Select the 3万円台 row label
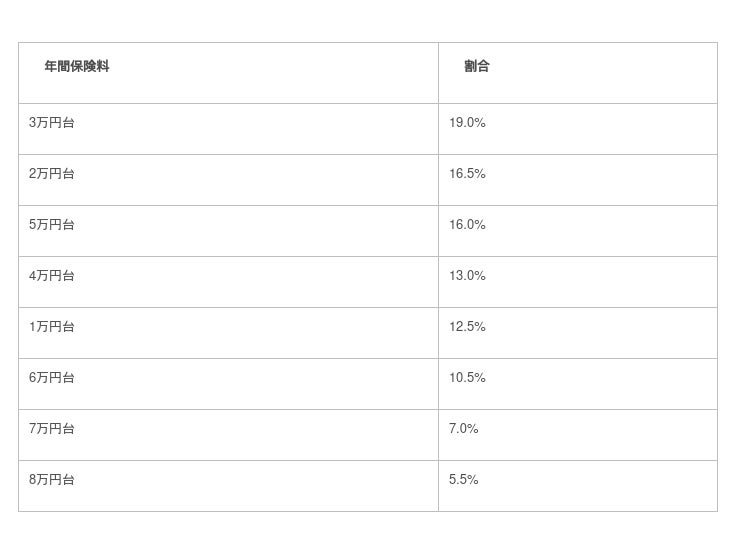The image size is (740, 552). tap(52, 123)
